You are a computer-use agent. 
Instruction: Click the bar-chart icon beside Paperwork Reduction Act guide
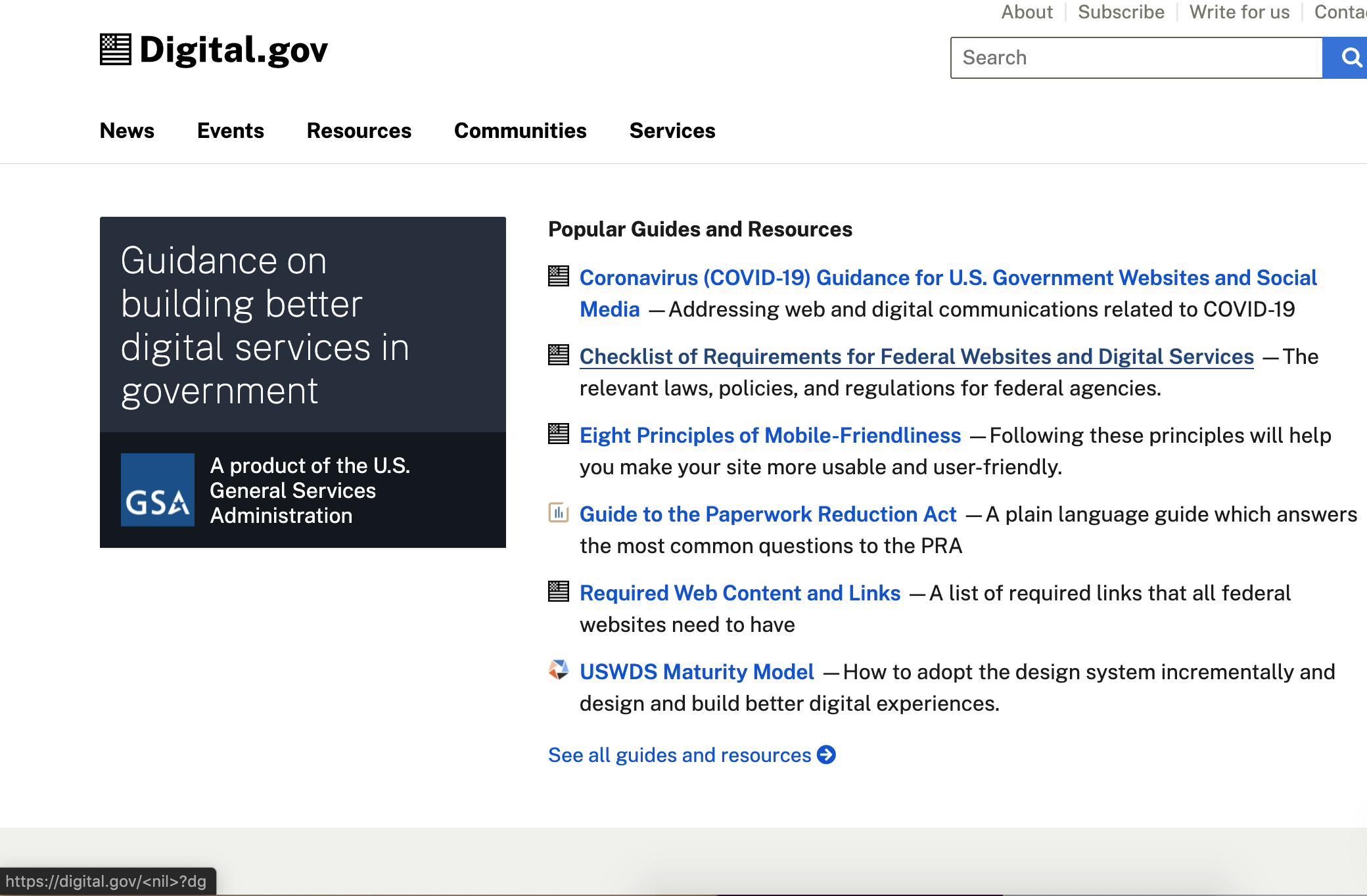(558, 514)
